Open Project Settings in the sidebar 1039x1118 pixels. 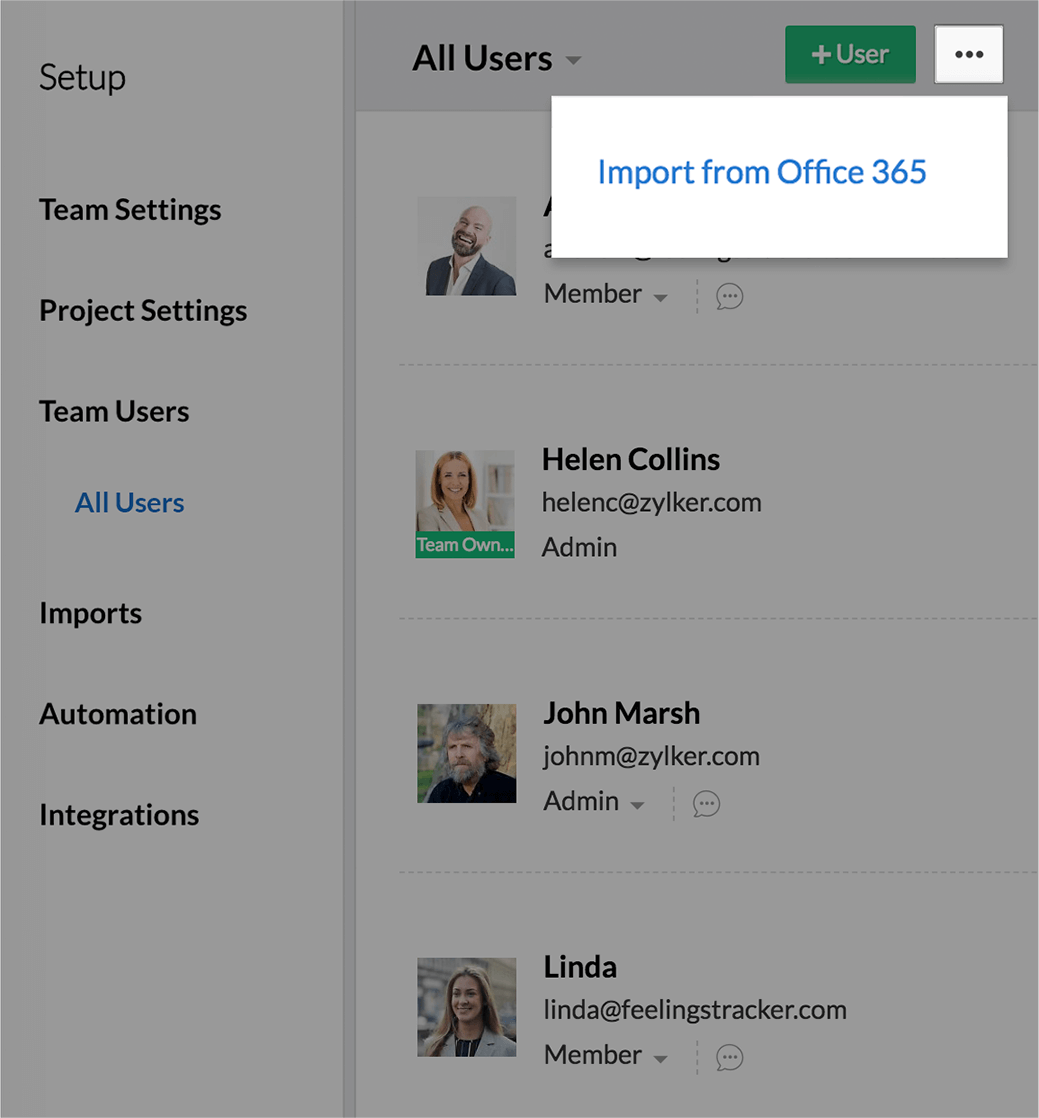143,311
